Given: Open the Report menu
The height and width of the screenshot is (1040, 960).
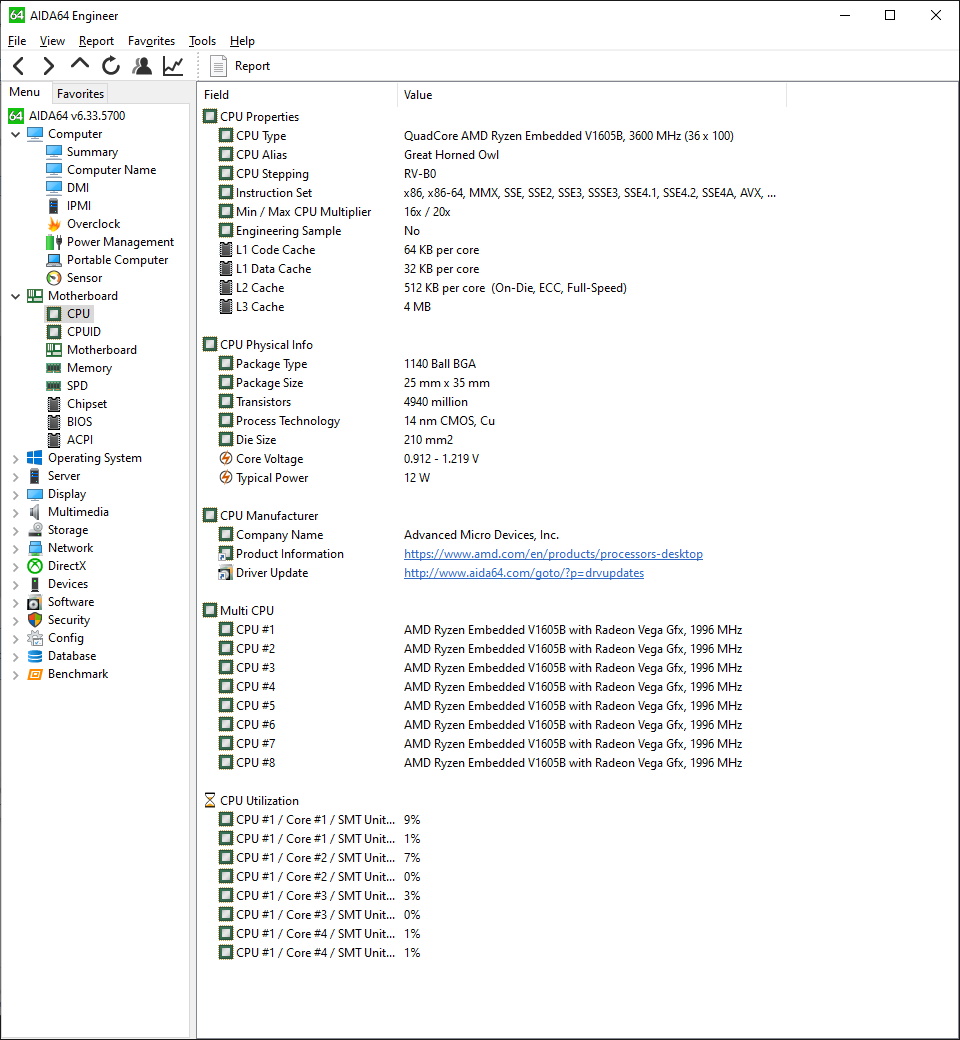Looking at the screenshot, I should 96,41.
